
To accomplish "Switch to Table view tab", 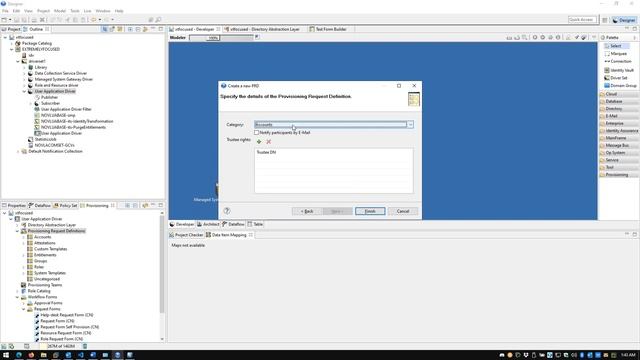I will pyautogui.click(x=256, y=224).
